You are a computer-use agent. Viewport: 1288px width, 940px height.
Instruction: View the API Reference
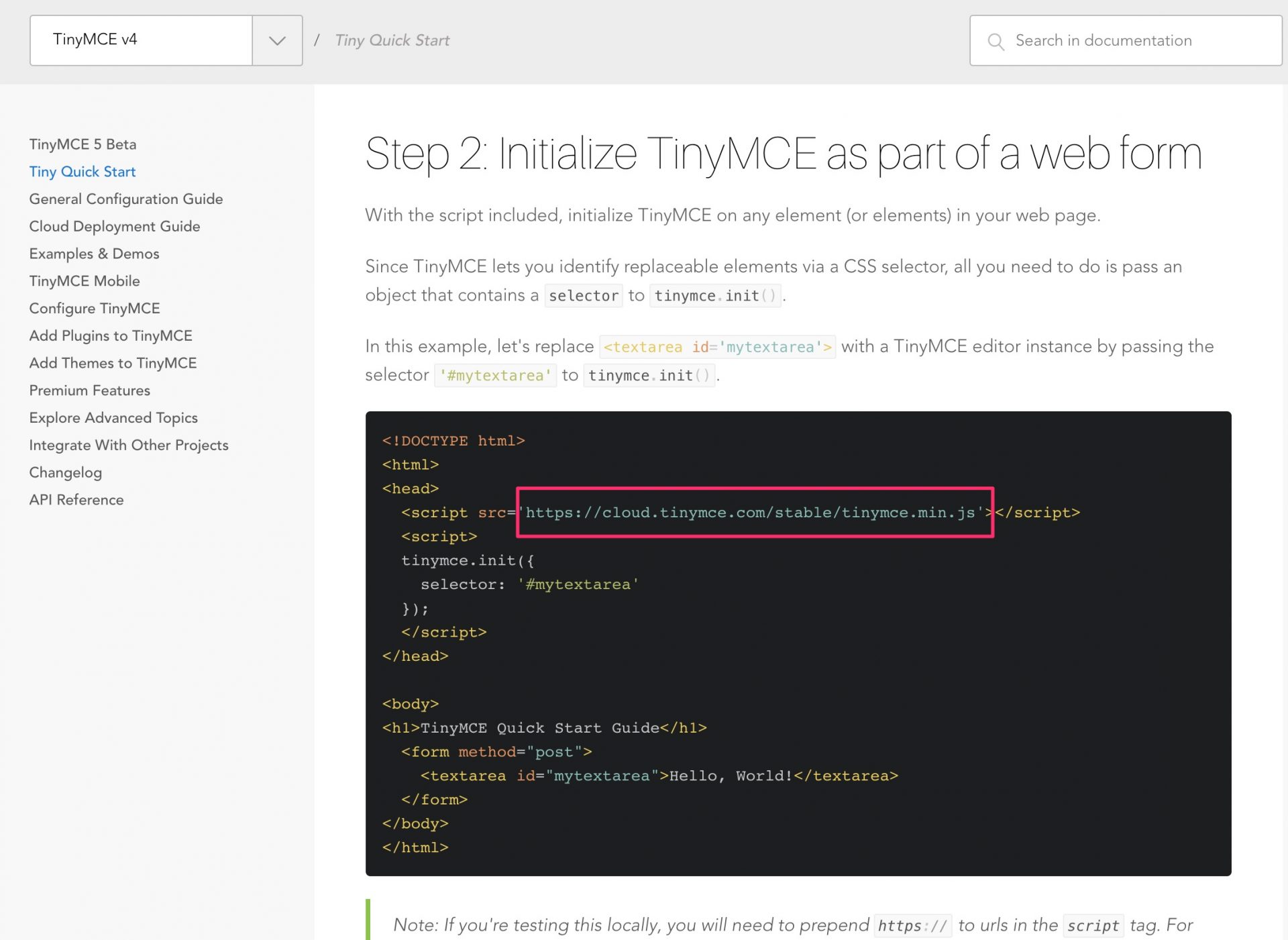76,500
